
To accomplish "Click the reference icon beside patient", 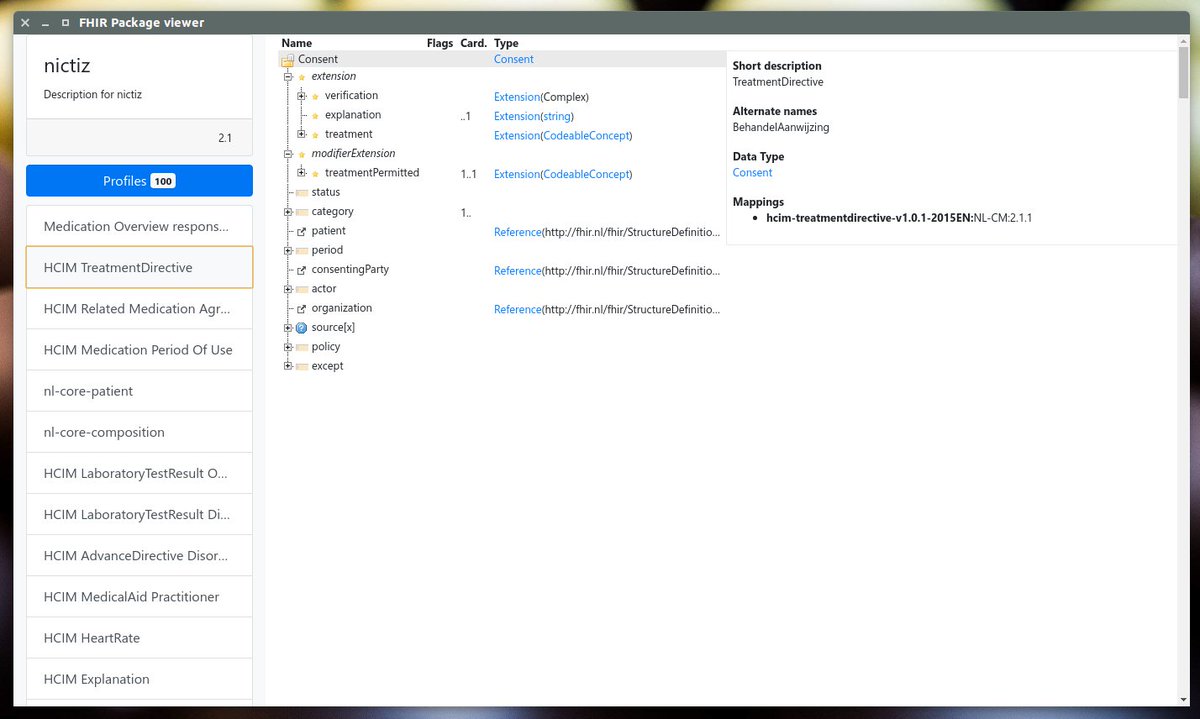I will point(302,231).
